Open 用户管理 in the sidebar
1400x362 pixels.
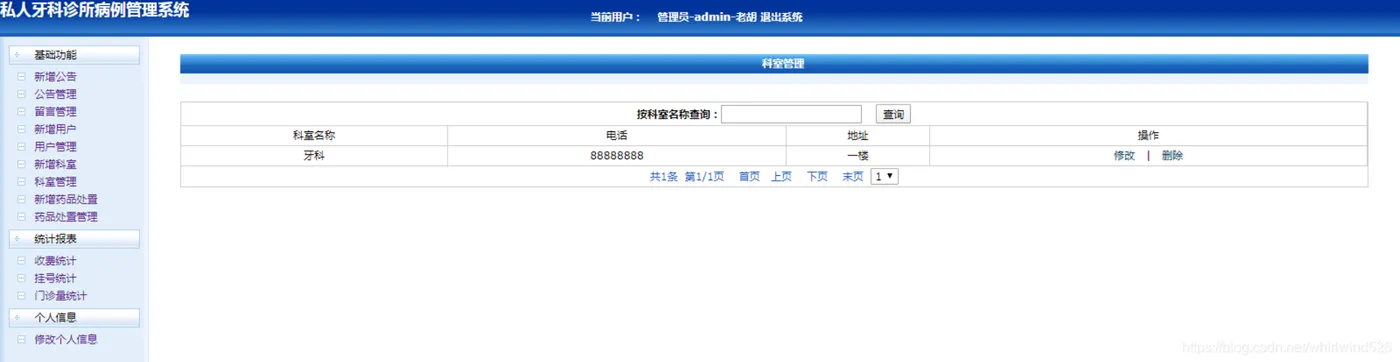[x=55, y=147]
